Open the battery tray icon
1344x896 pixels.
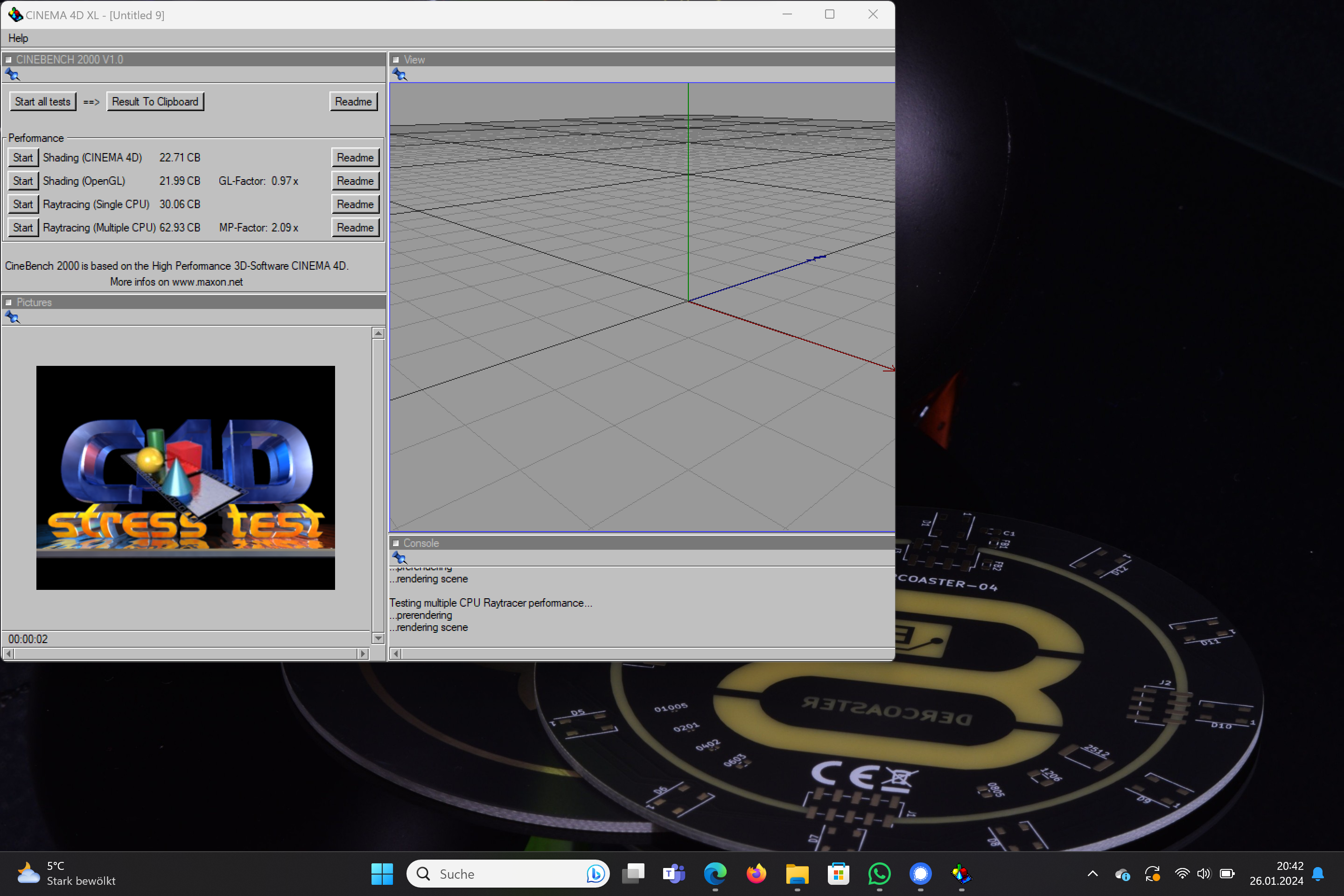click(1227, 874)
